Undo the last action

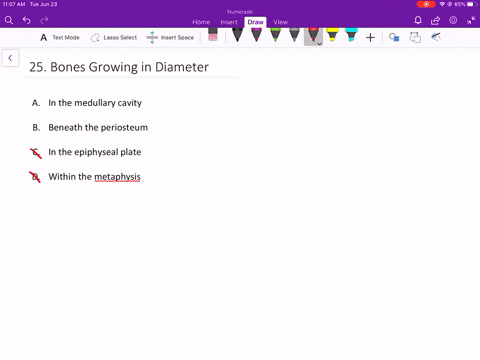27,21
